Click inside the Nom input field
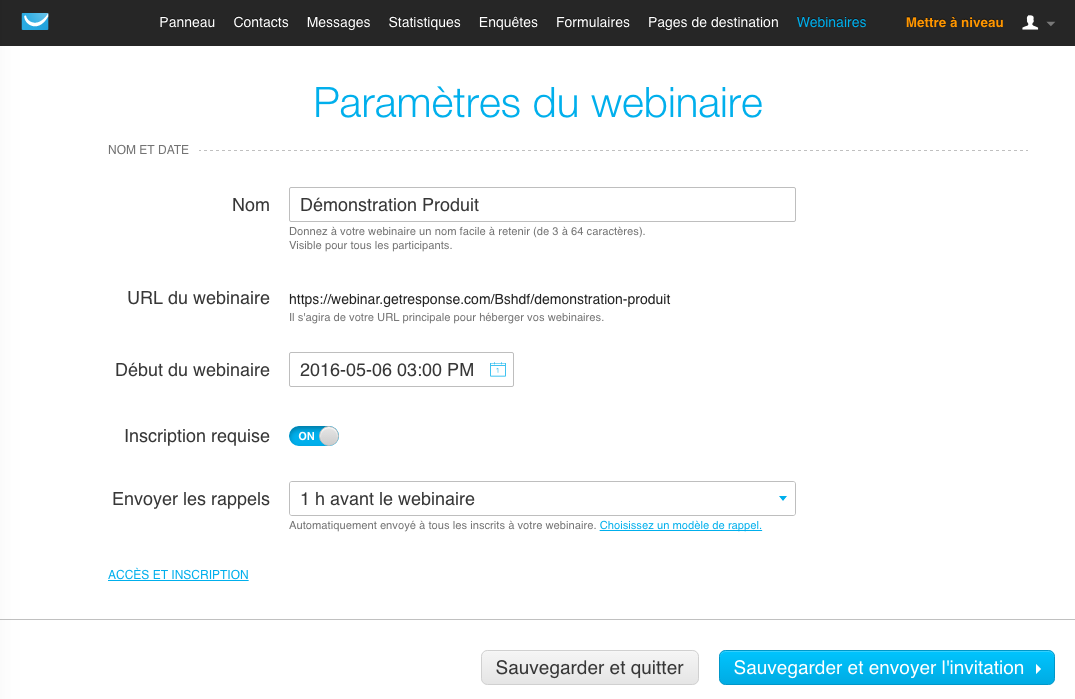This screenshot has height=699, width=1075. (542, 205)
